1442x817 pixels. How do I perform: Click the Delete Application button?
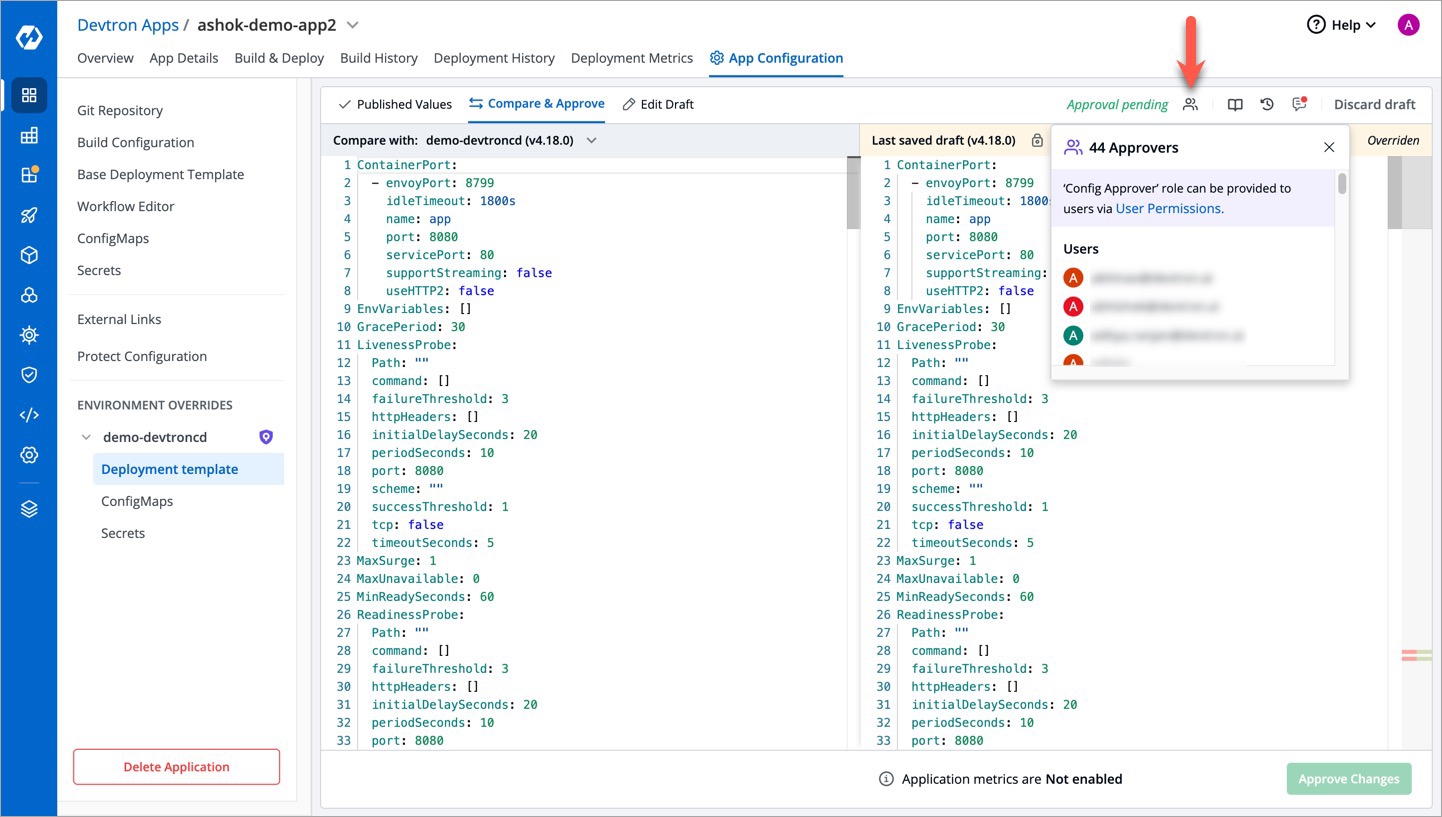[176, 767]
